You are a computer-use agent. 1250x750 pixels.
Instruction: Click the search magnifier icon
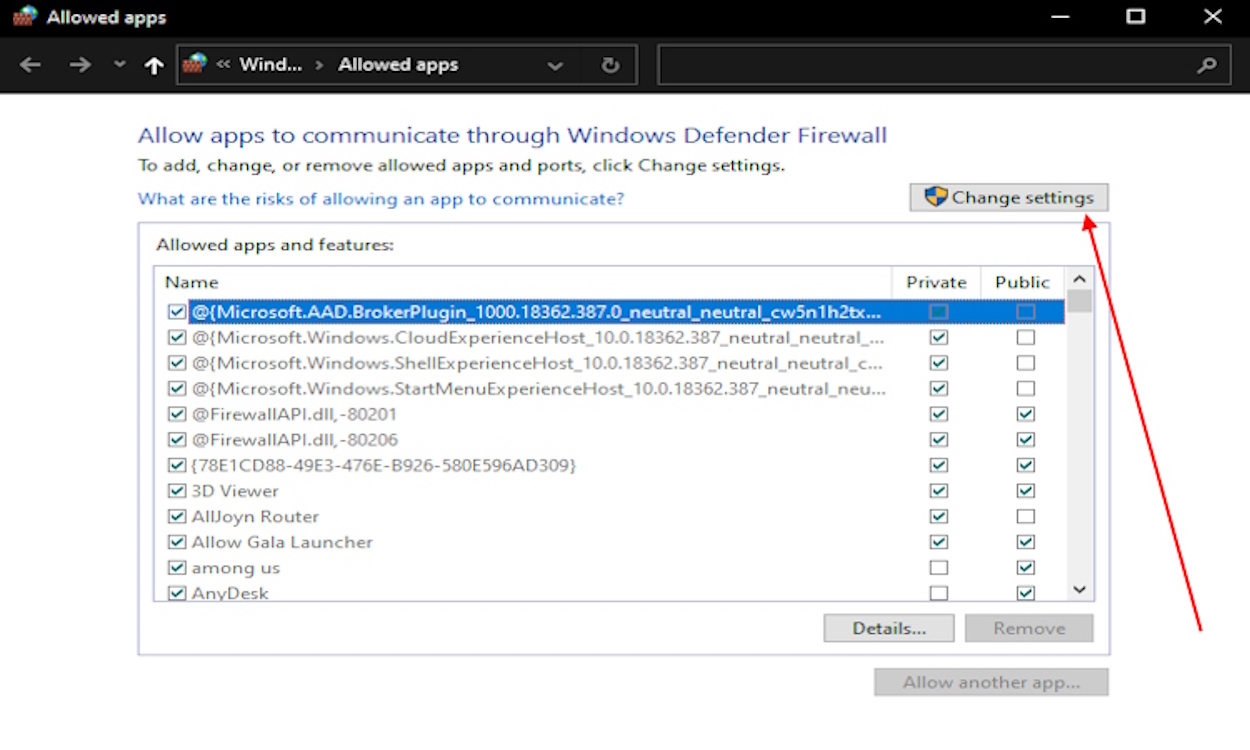click(x=1207, y=65)
